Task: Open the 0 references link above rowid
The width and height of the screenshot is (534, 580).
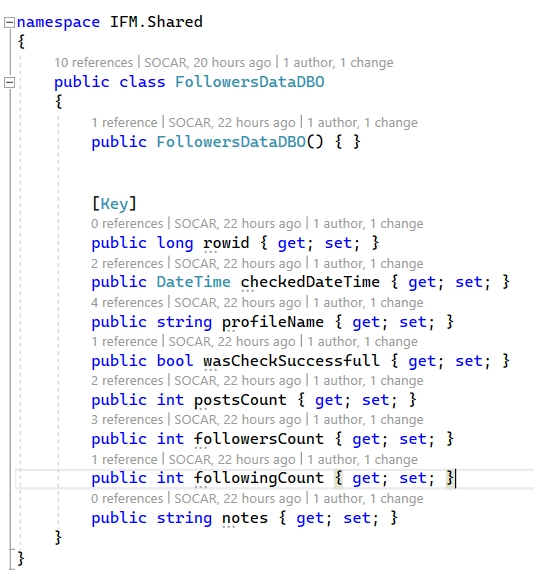Action: (x=127, y=223)
